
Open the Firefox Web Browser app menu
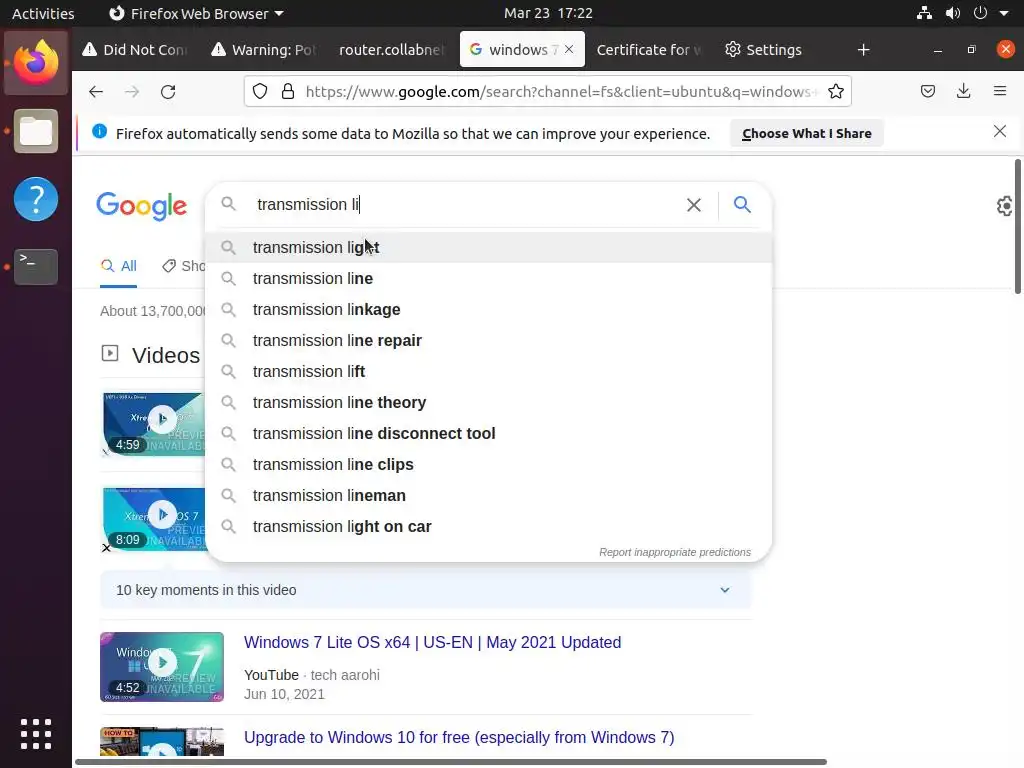[x=196, y=13]
